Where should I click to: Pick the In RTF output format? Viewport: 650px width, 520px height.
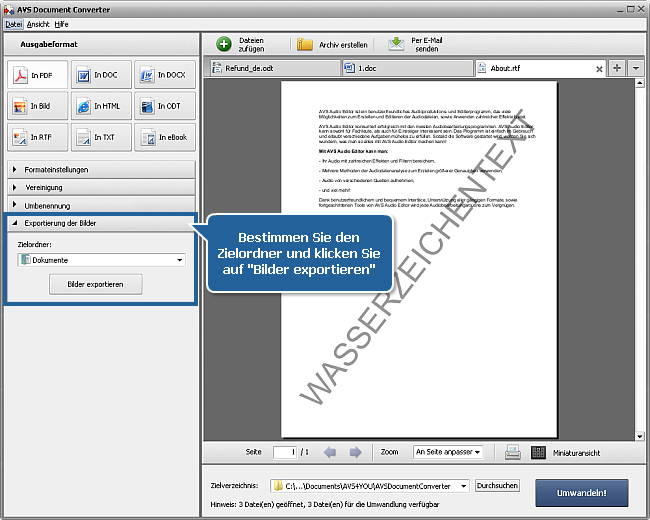pos(37,137)
